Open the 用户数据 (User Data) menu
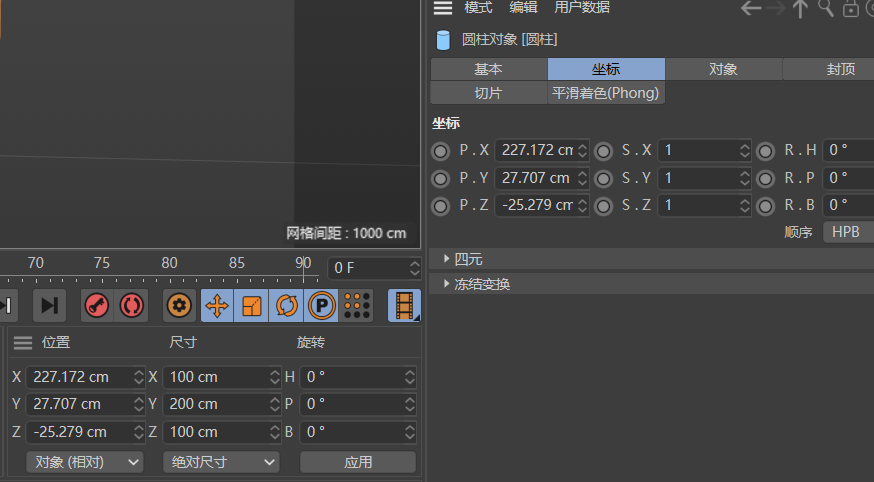This screenshot has width=874, height=482. click(x=582, y=8)
